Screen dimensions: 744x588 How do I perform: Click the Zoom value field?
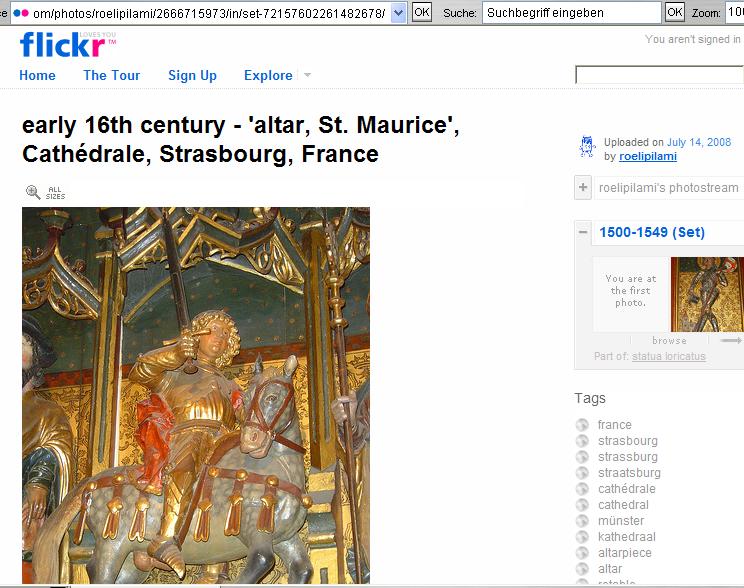tap(735, 12)
